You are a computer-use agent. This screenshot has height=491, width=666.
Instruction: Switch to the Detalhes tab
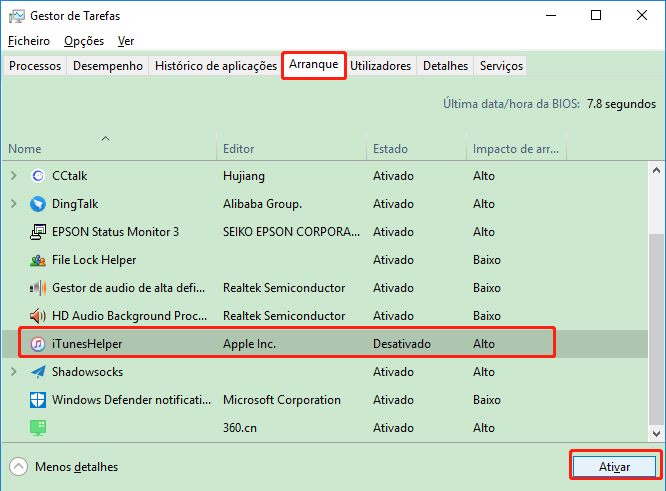coord(445,66)
